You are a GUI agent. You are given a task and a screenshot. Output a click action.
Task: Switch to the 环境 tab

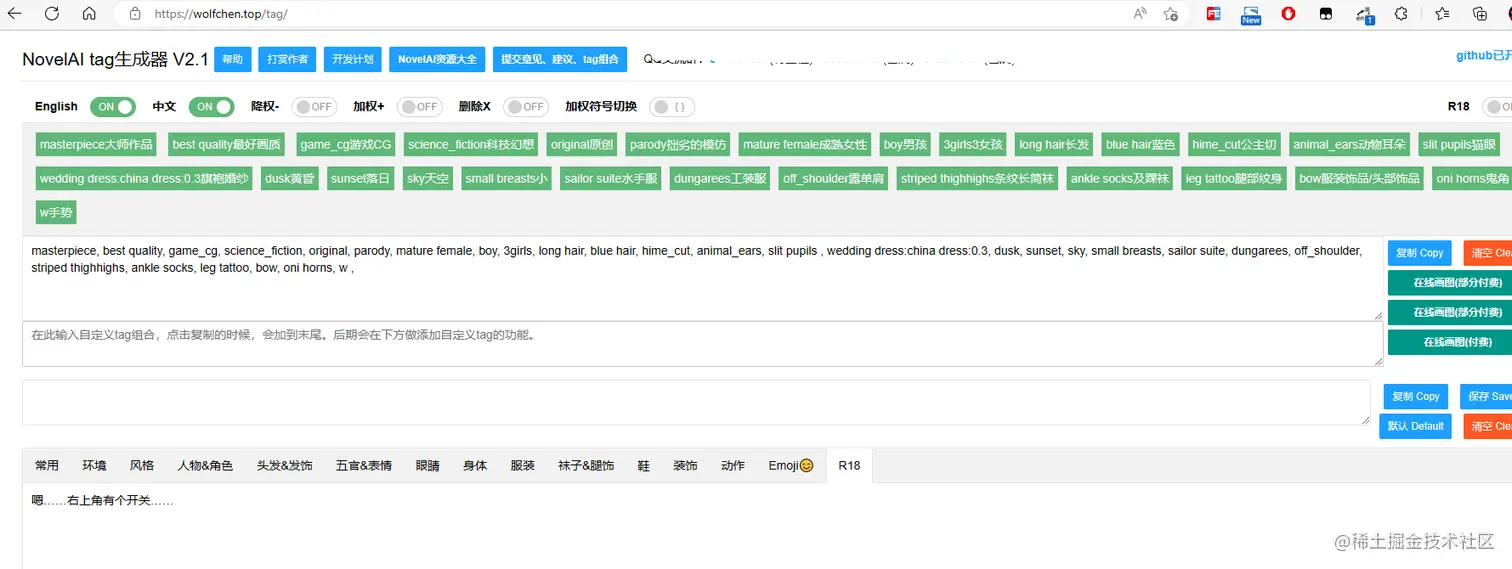[x=94, y=466]
